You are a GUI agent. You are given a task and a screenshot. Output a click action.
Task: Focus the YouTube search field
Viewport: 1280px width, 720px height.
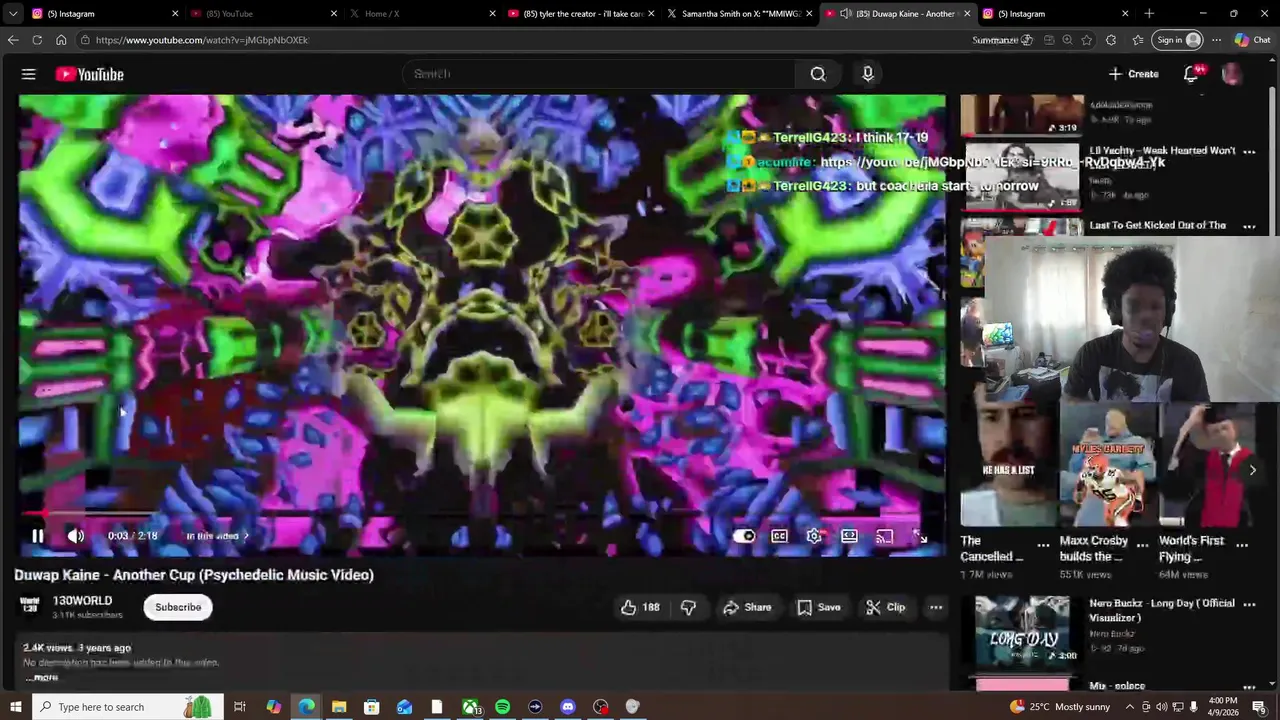600,74
